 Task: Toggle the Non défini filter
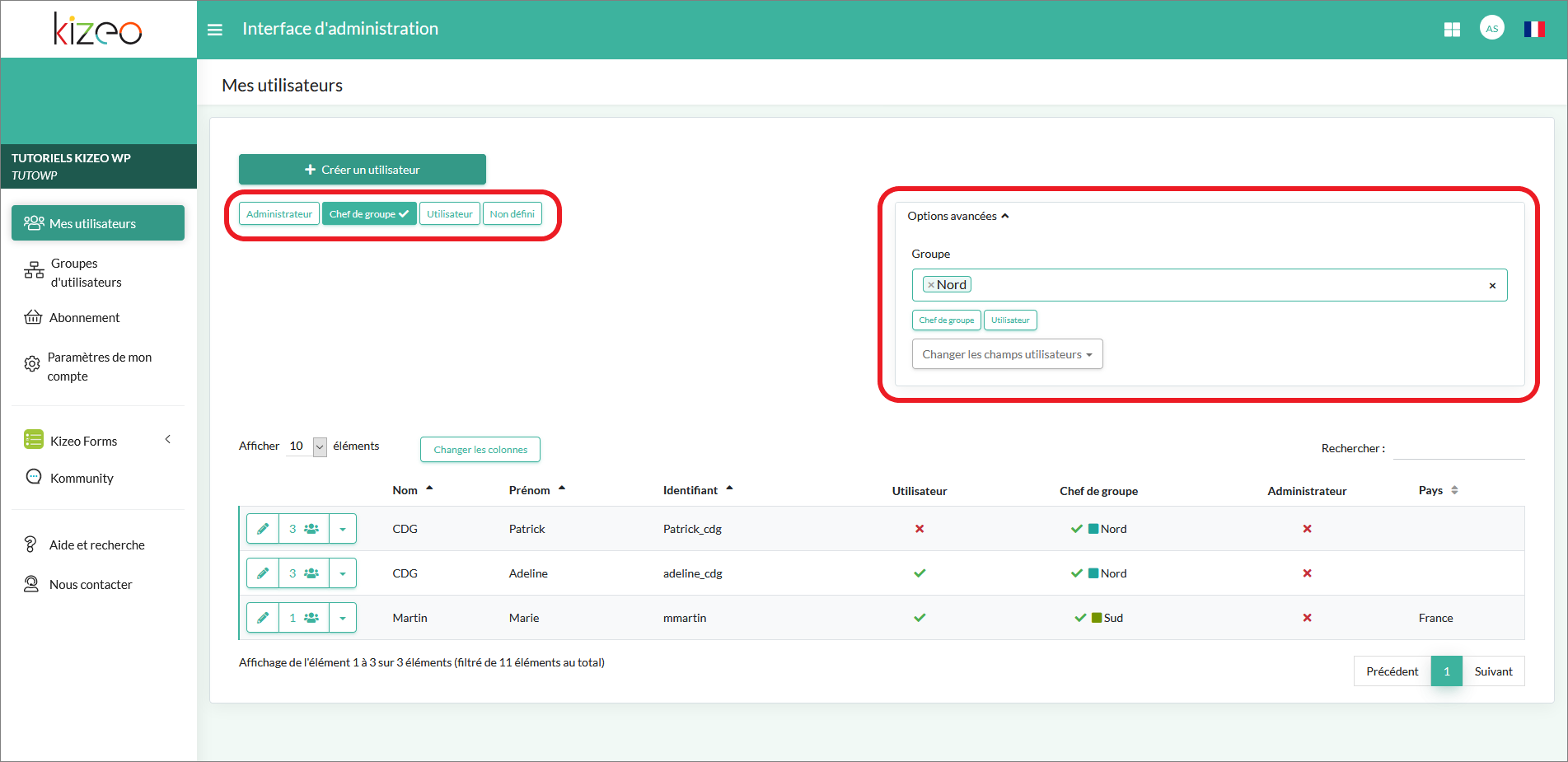click(513, 214)
